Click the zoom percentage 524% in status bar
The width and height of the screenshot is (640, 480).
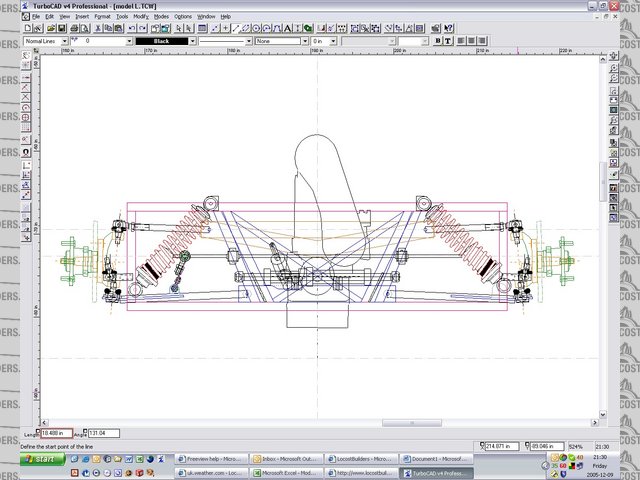point(576,447)
